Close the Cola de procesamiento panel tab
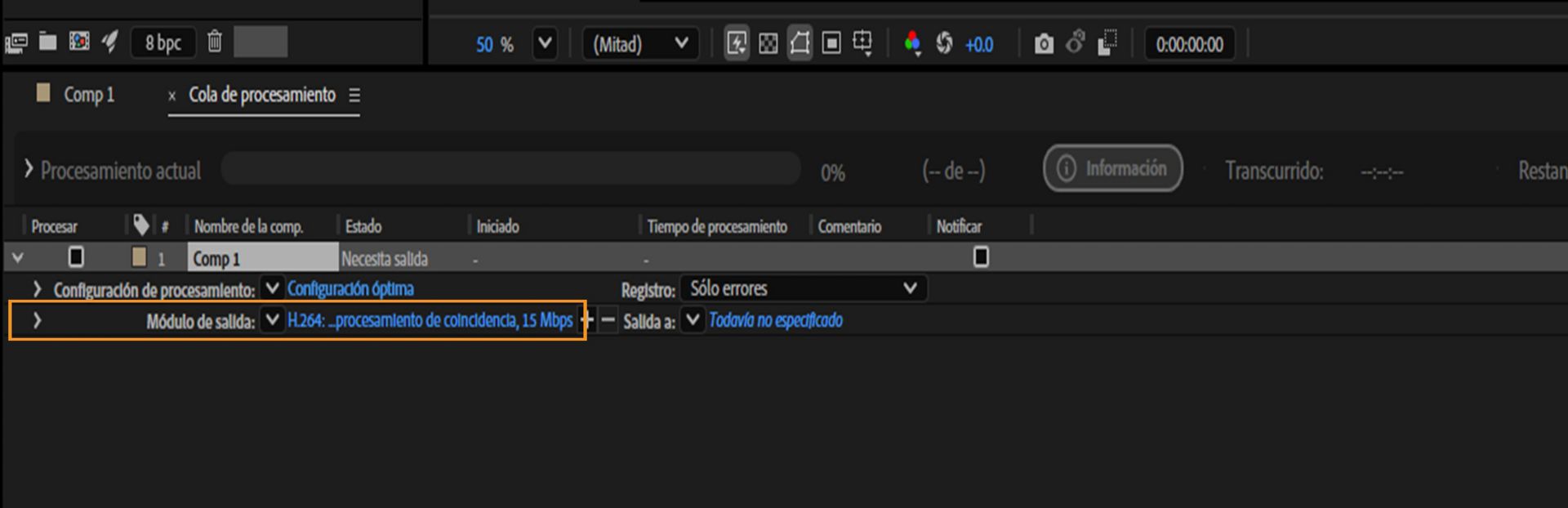 (172, 96)
